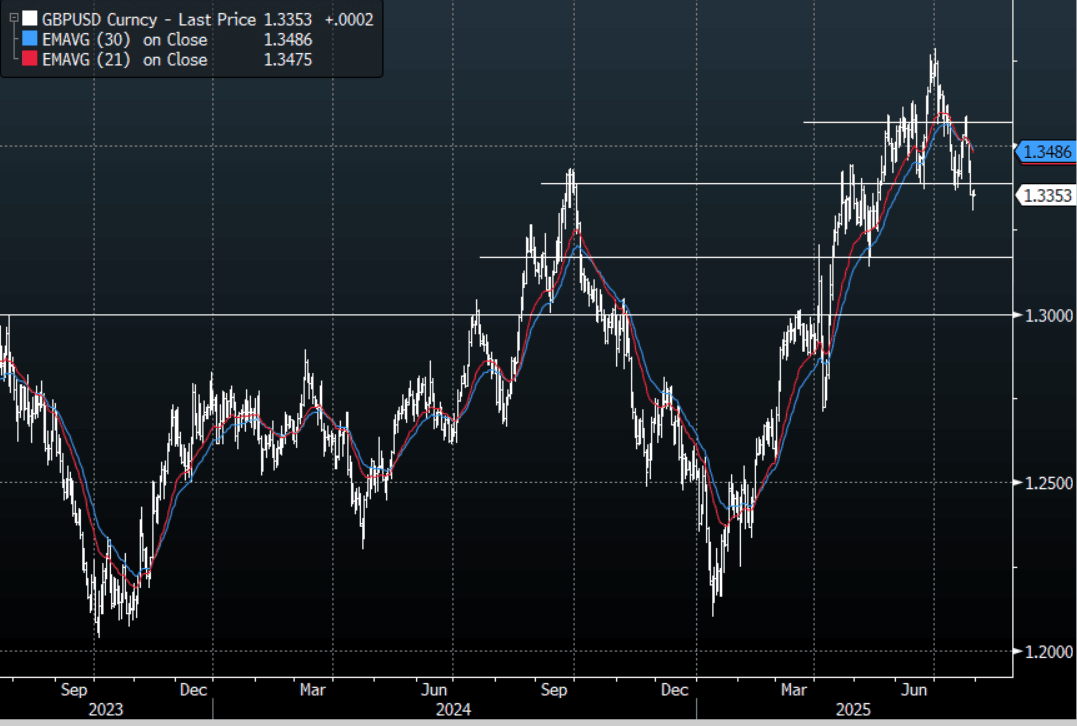
Task: Click the white GBPUSD Curncy color swatch
Action: [x=30, y=19]
